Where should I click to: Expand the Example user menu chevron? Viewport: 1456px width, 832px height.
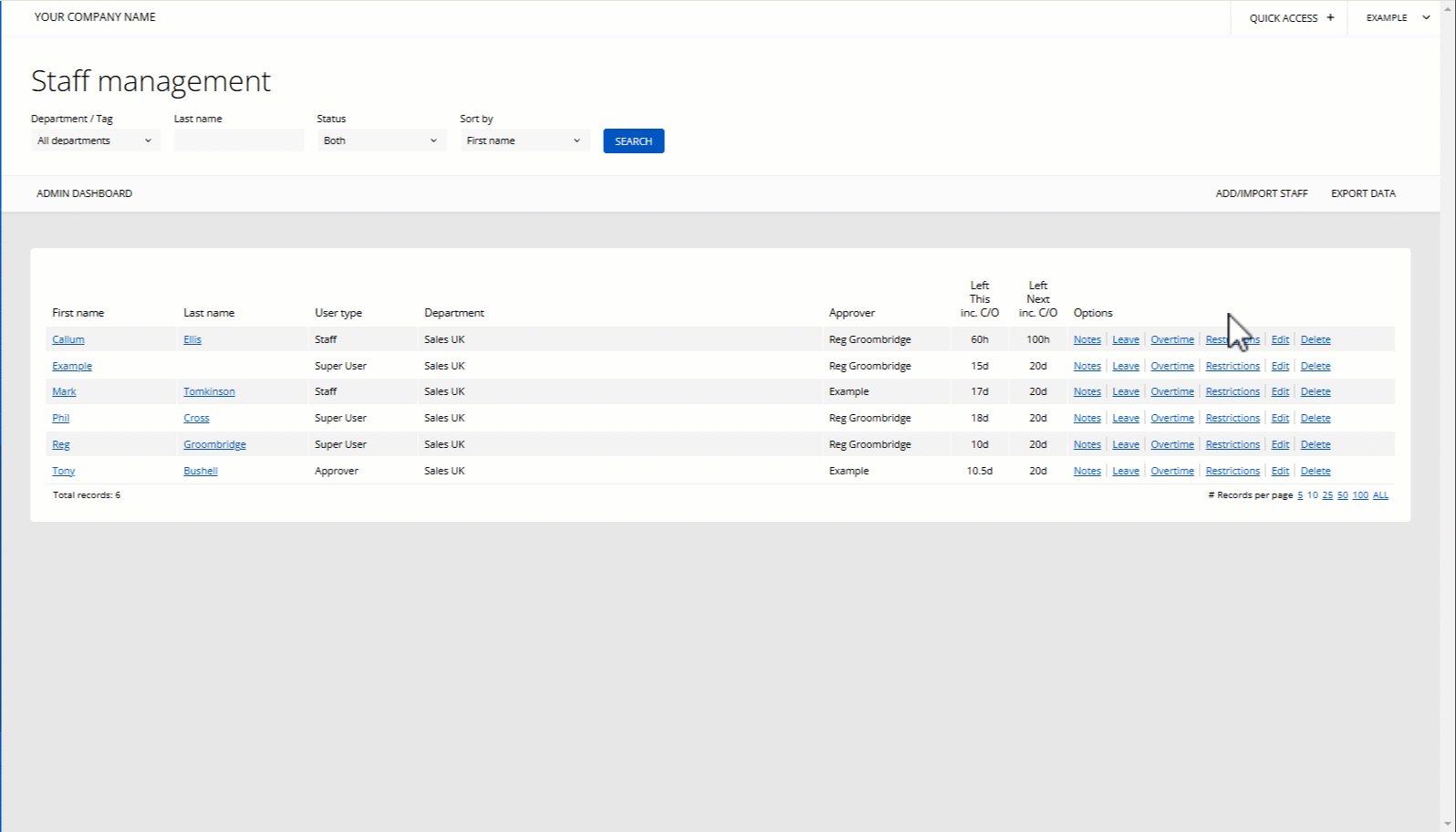click(x=1426, y=17)
